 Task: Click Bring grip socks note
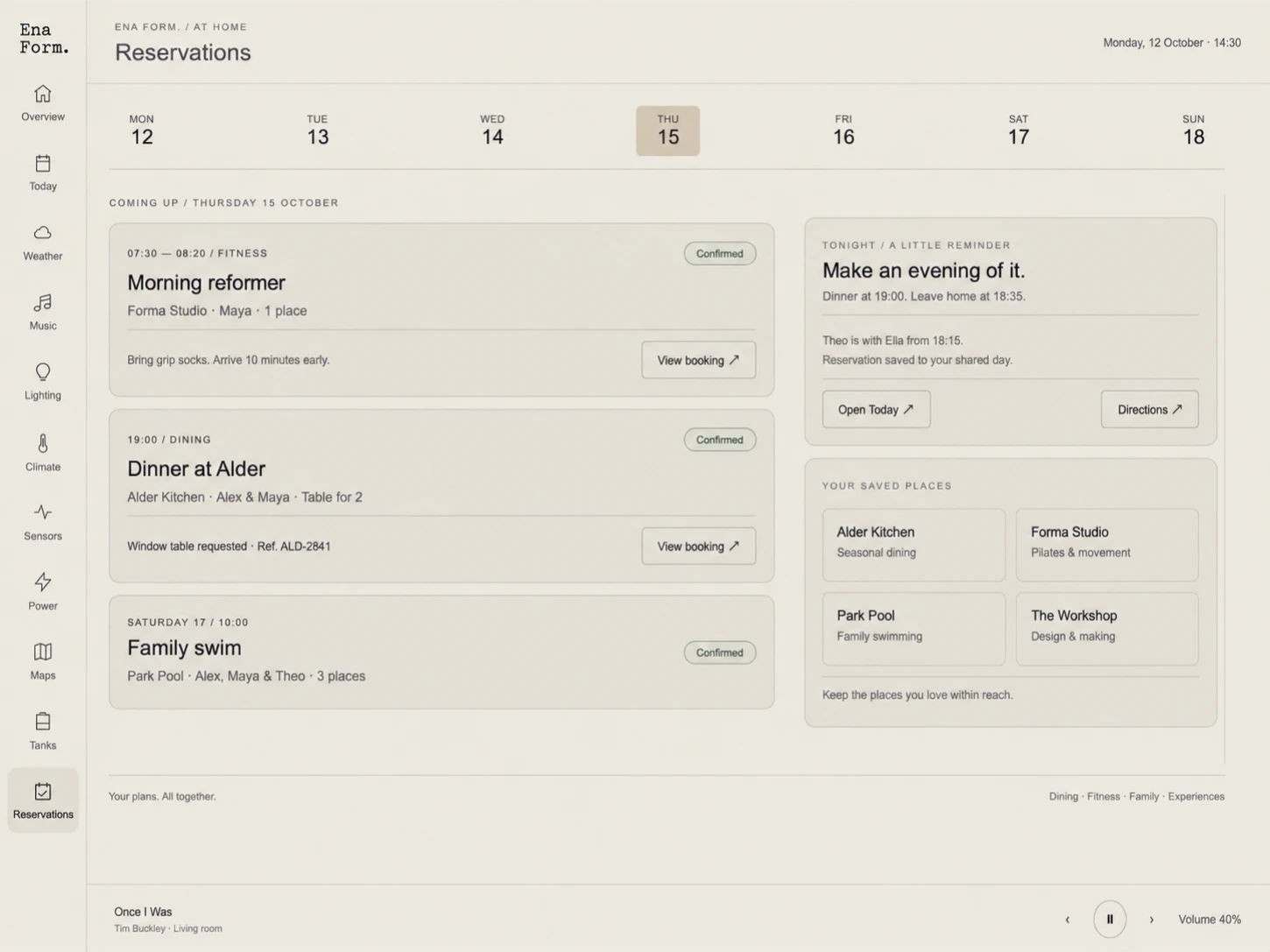229,360
